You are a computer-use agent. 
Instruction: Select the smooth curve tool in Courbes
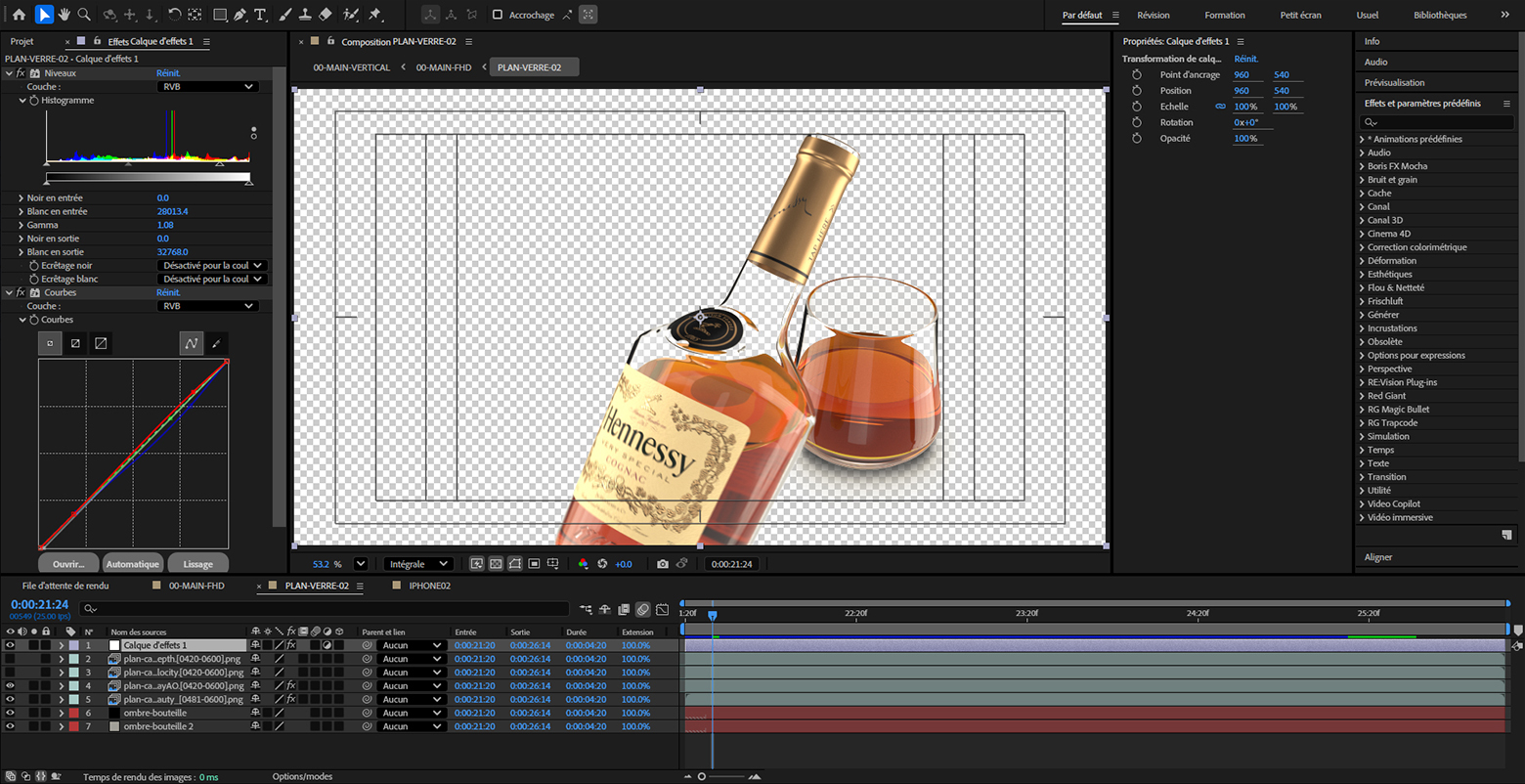pos(192,343)
